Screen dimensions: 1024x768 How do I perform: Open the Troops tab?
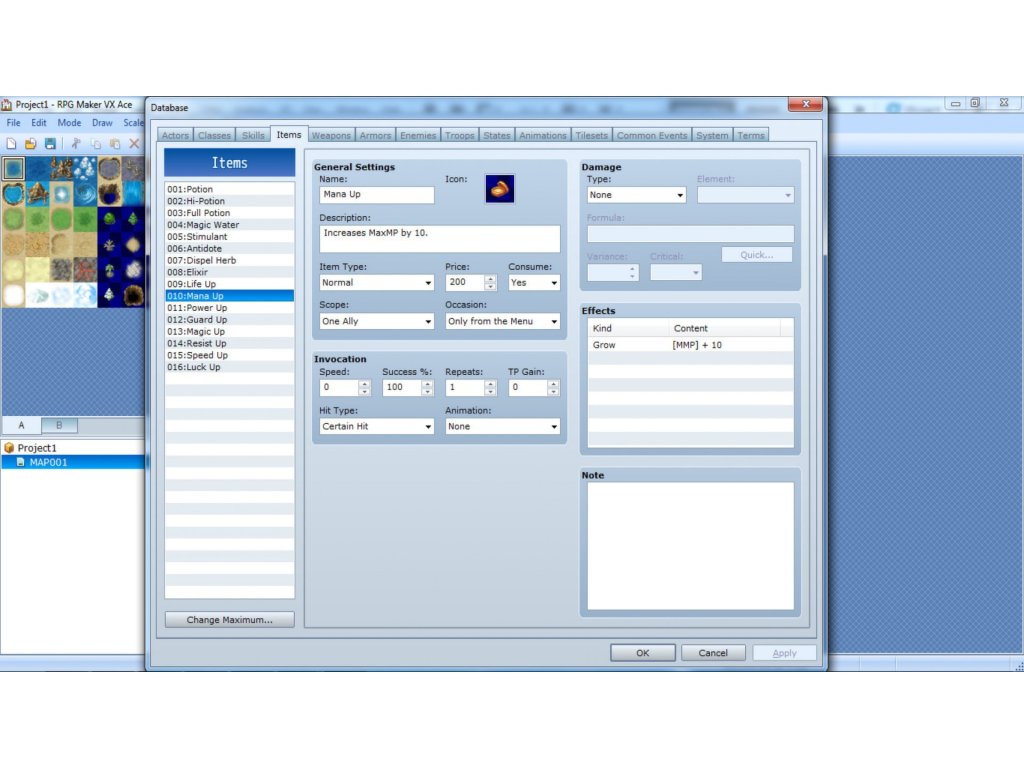pos(460,135)
